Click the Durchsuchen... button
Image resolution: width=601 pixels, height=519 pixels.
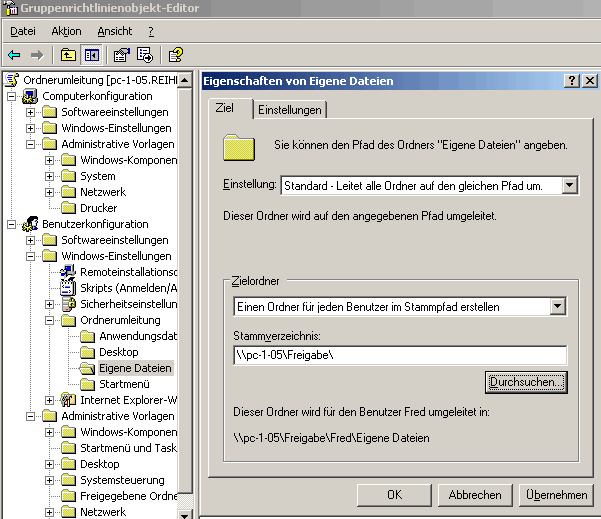[526, 382]
